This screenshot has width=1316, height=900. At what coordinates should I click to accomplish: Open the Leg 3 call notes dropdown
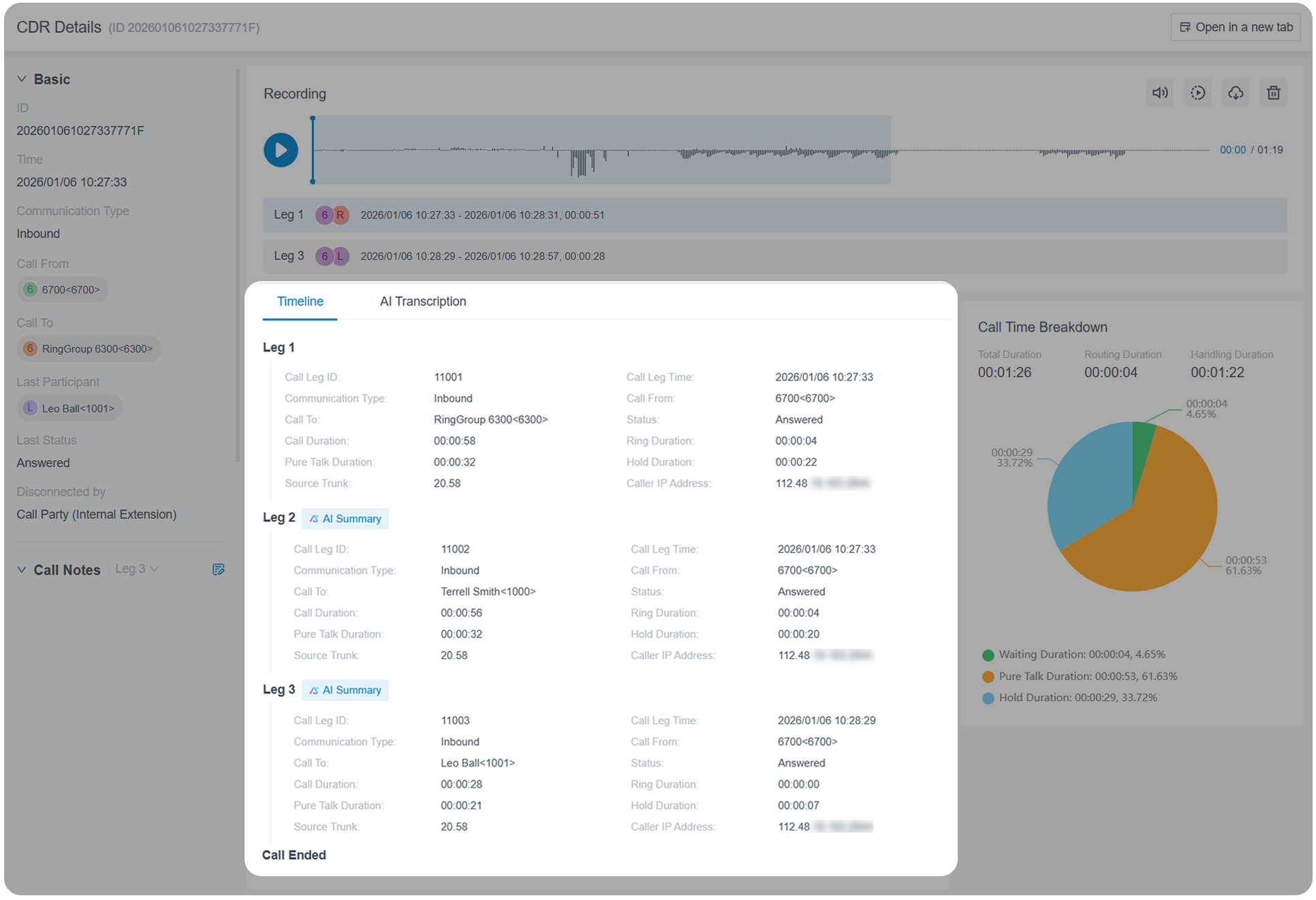pos(136,569)
